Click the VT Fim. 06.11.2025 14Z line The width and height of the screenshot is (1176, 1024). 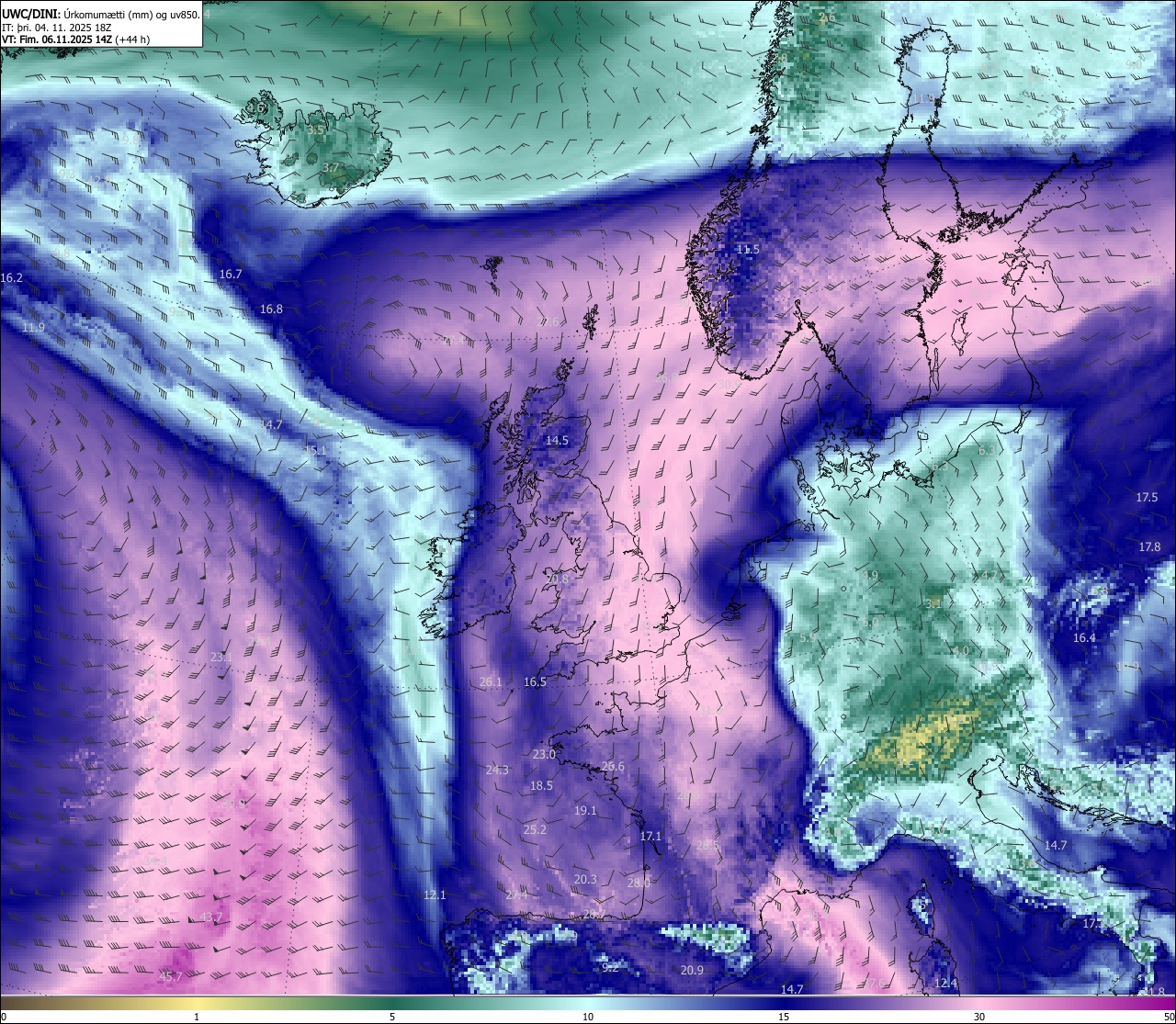(x=76, y=39)
